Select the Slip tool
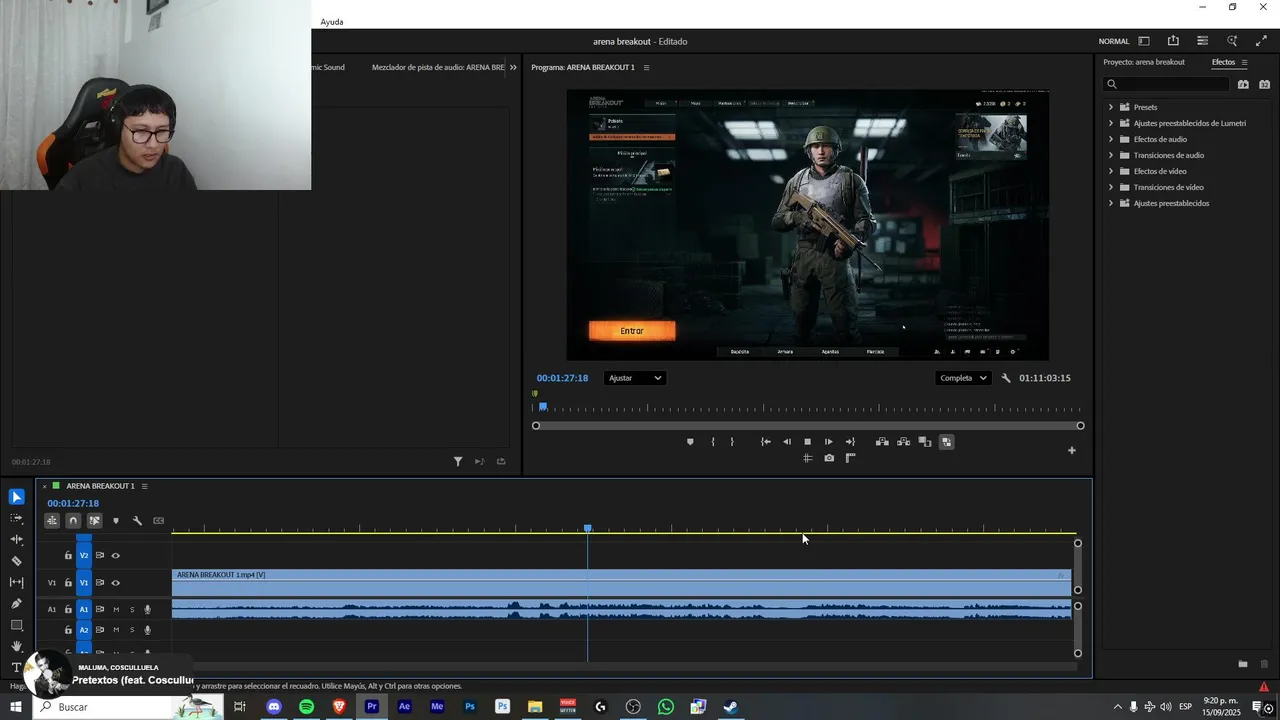 16,582
